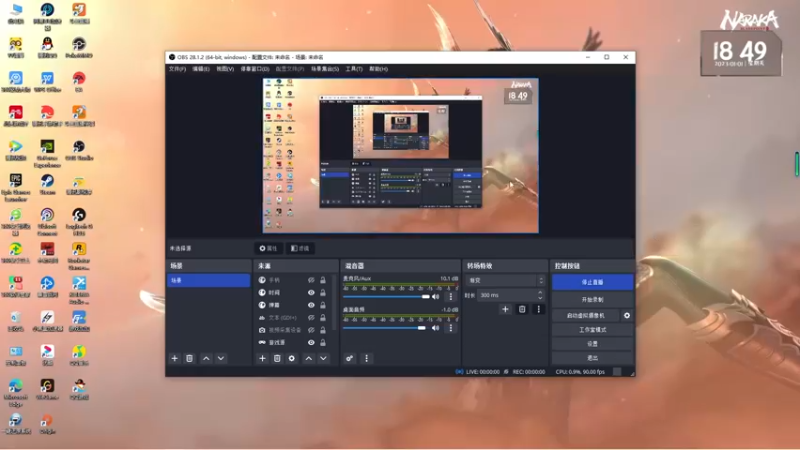Start the virtual camera 启动虚拟摄像机
The width and height of the screenshot is (800, 450).
pos(585,315)
